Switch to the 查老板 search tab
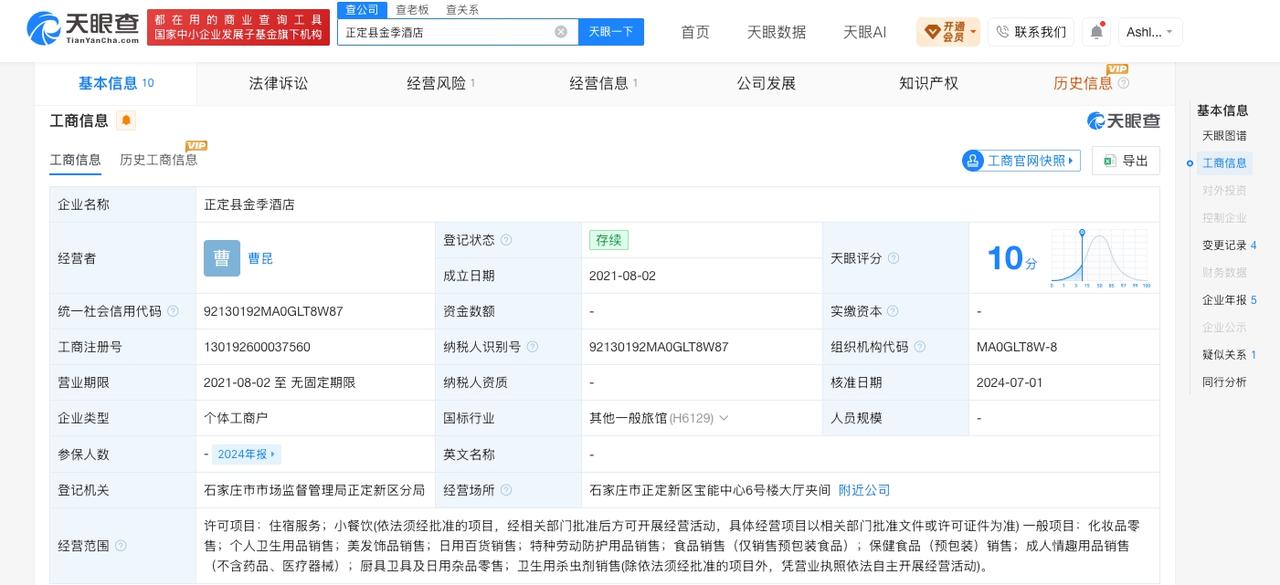The image size is (1280, 585). (x=412, y=9)
